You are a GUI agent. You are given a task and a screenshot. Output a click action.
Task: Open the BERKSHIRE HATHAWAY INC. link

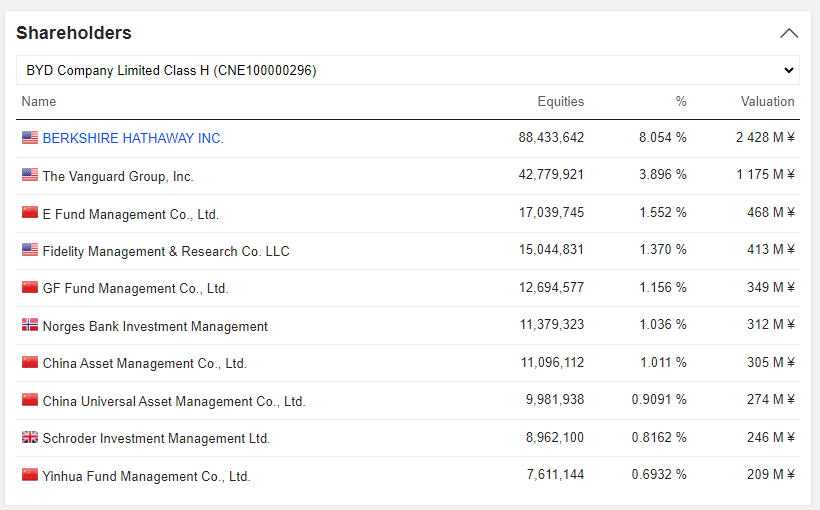coord(133,138)
